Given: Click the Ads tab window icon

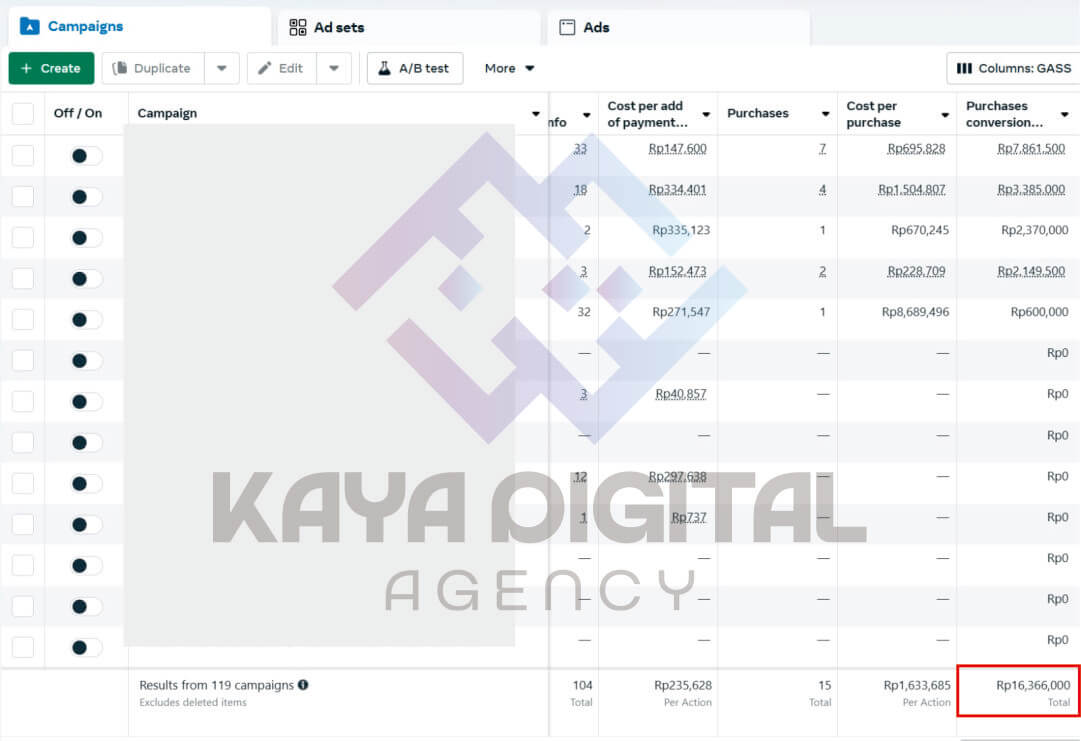Looking at the screenshot, I should (x=567, y=27).
